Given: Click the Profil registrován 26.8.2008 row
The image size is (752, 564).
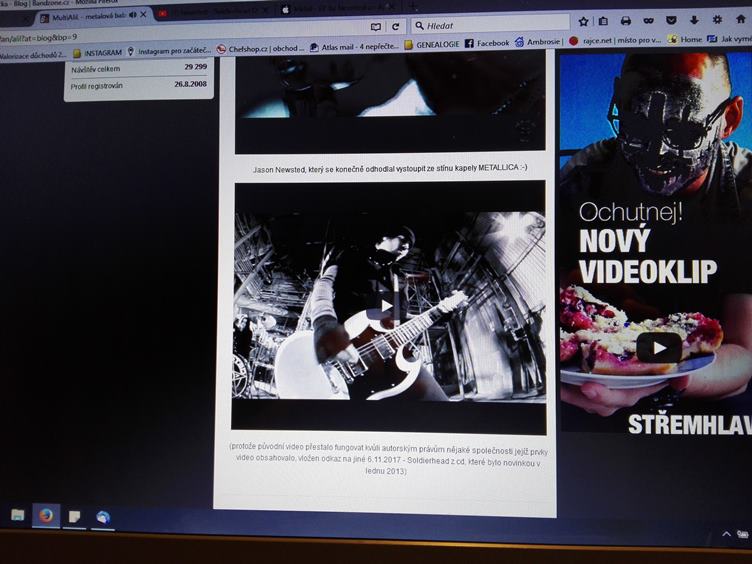Looking at the screenshot, I should click(x=139, y=85).
